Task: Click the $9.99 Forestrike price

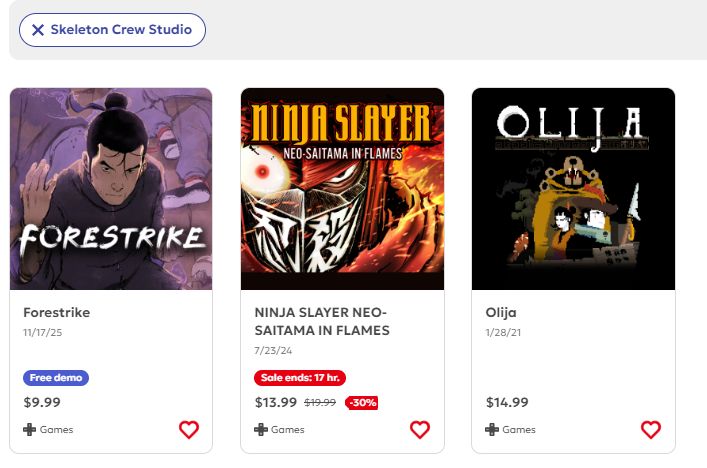Action: pyautogui.click(x=42, y=402)
